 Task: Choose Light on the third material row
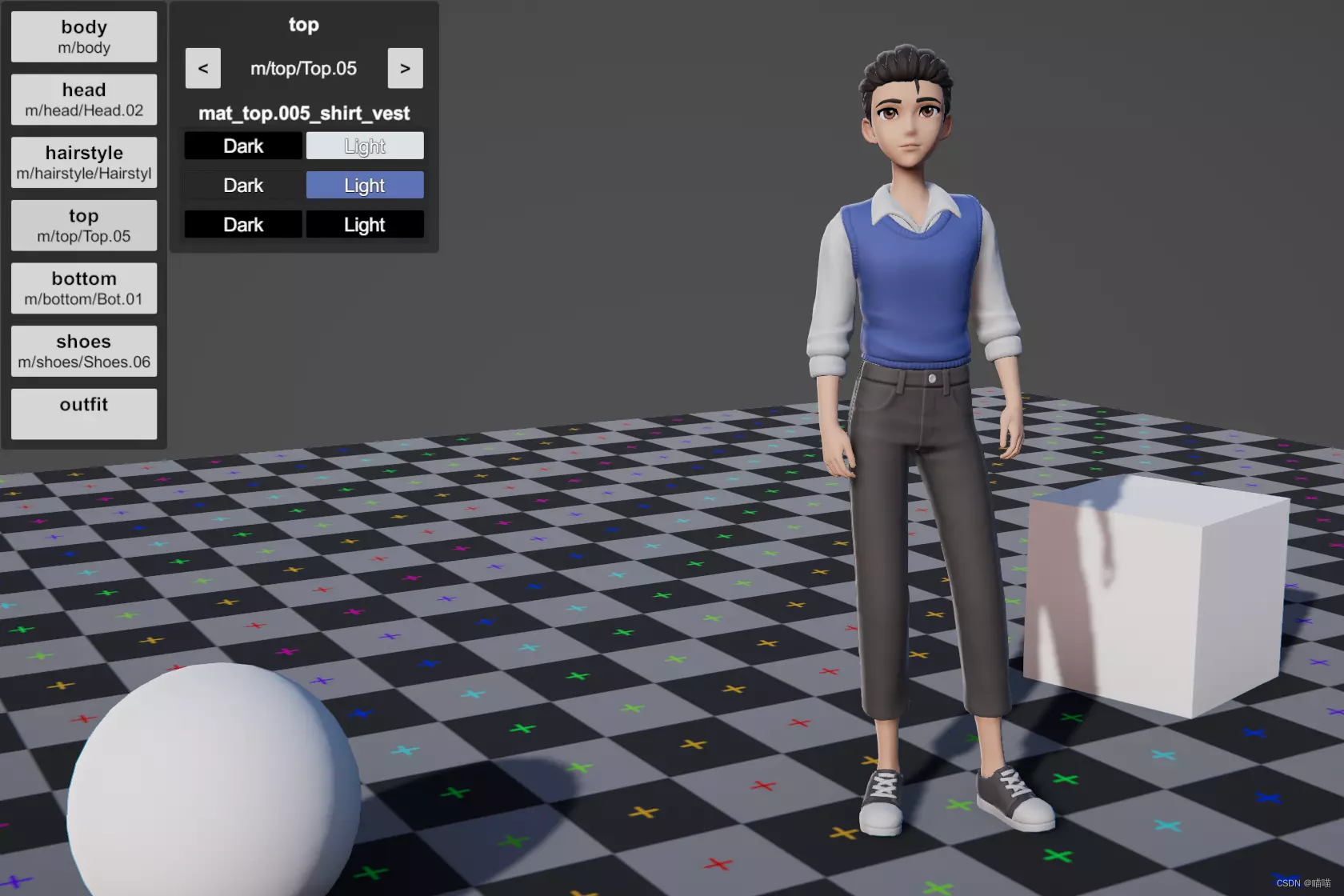point(364,224)
